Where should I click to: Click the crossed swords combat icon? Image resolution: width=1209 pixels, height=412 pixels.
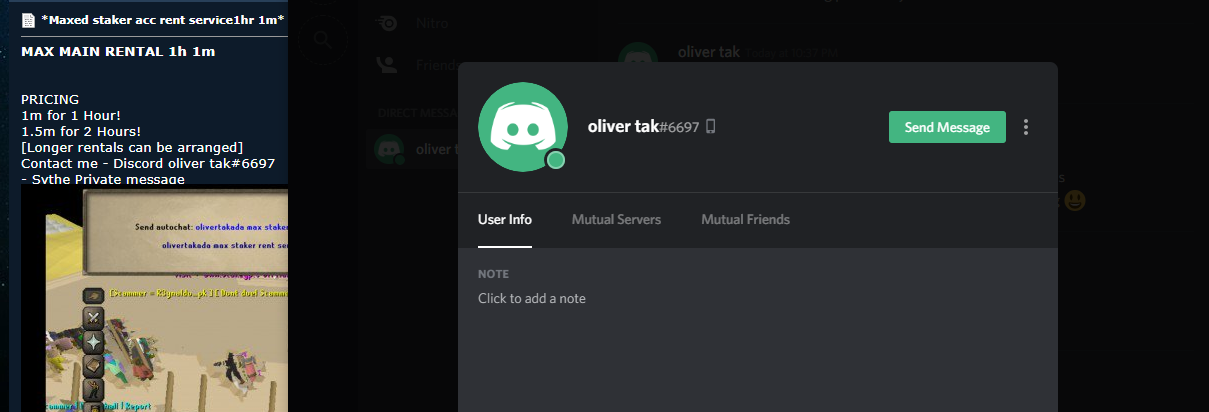click(x=93, y=318)
